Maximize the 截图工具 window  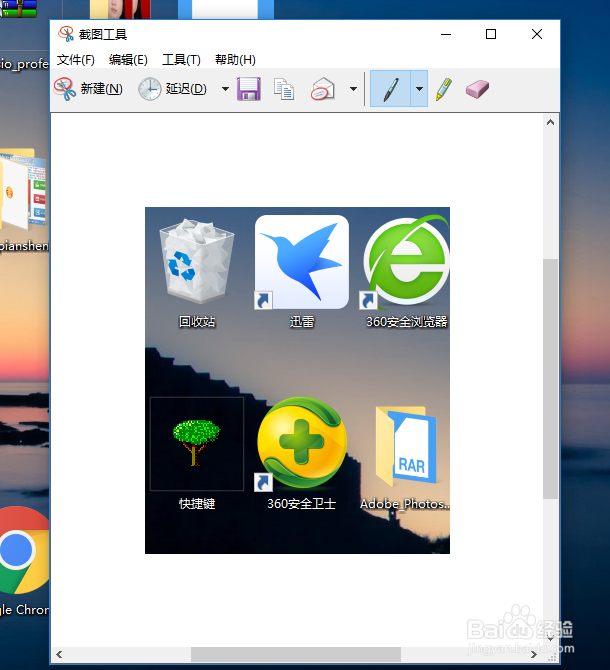tap(491, 34)
